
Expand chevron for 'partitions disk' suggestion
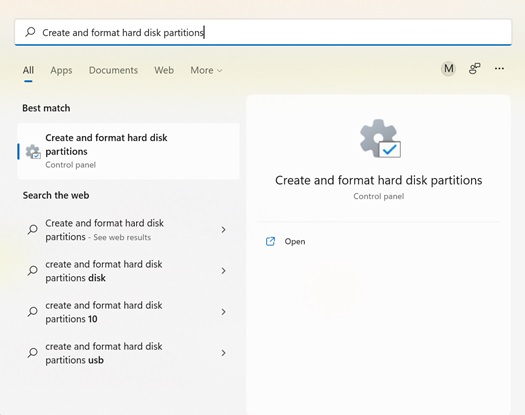tap(223, 271)
